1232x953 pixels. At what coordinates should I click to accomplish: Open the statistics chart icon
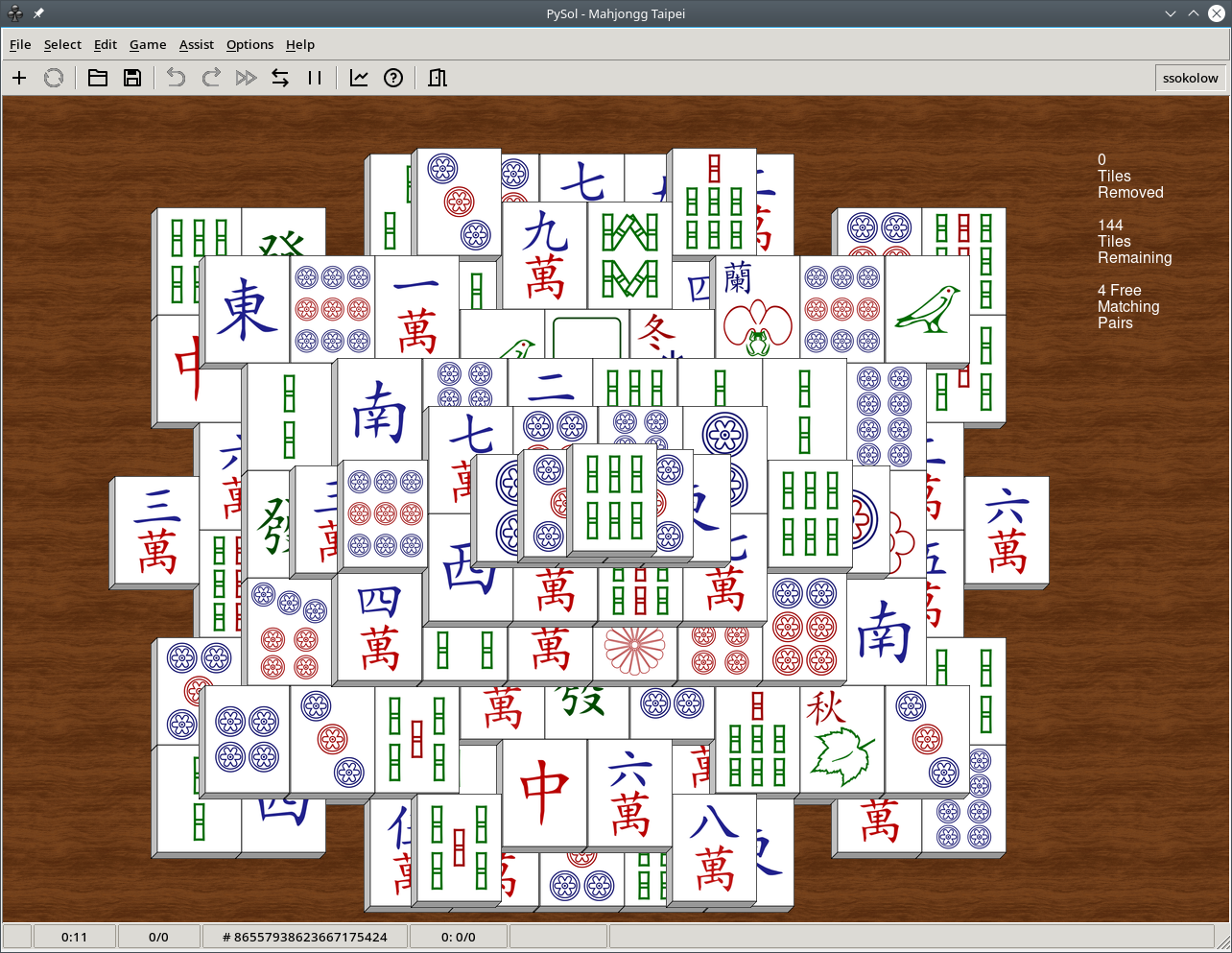point(359,78)
